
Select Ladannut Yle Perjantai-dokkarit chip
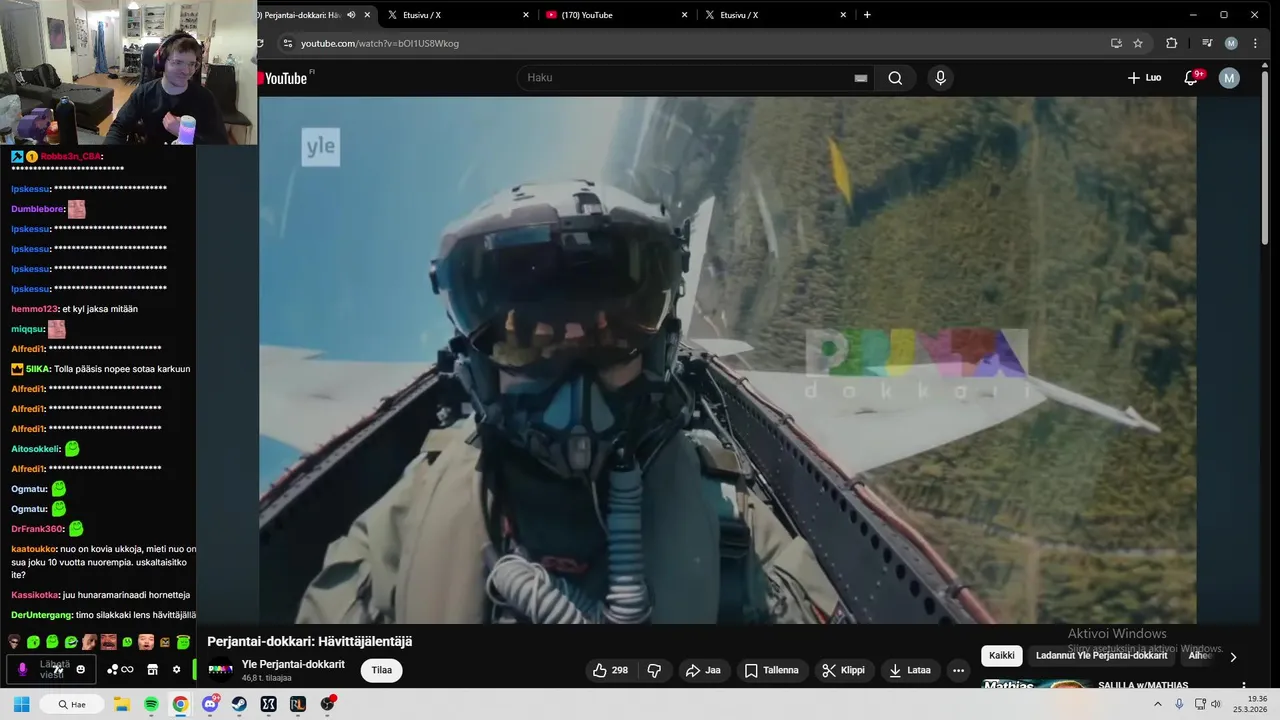coord(1101,656)
